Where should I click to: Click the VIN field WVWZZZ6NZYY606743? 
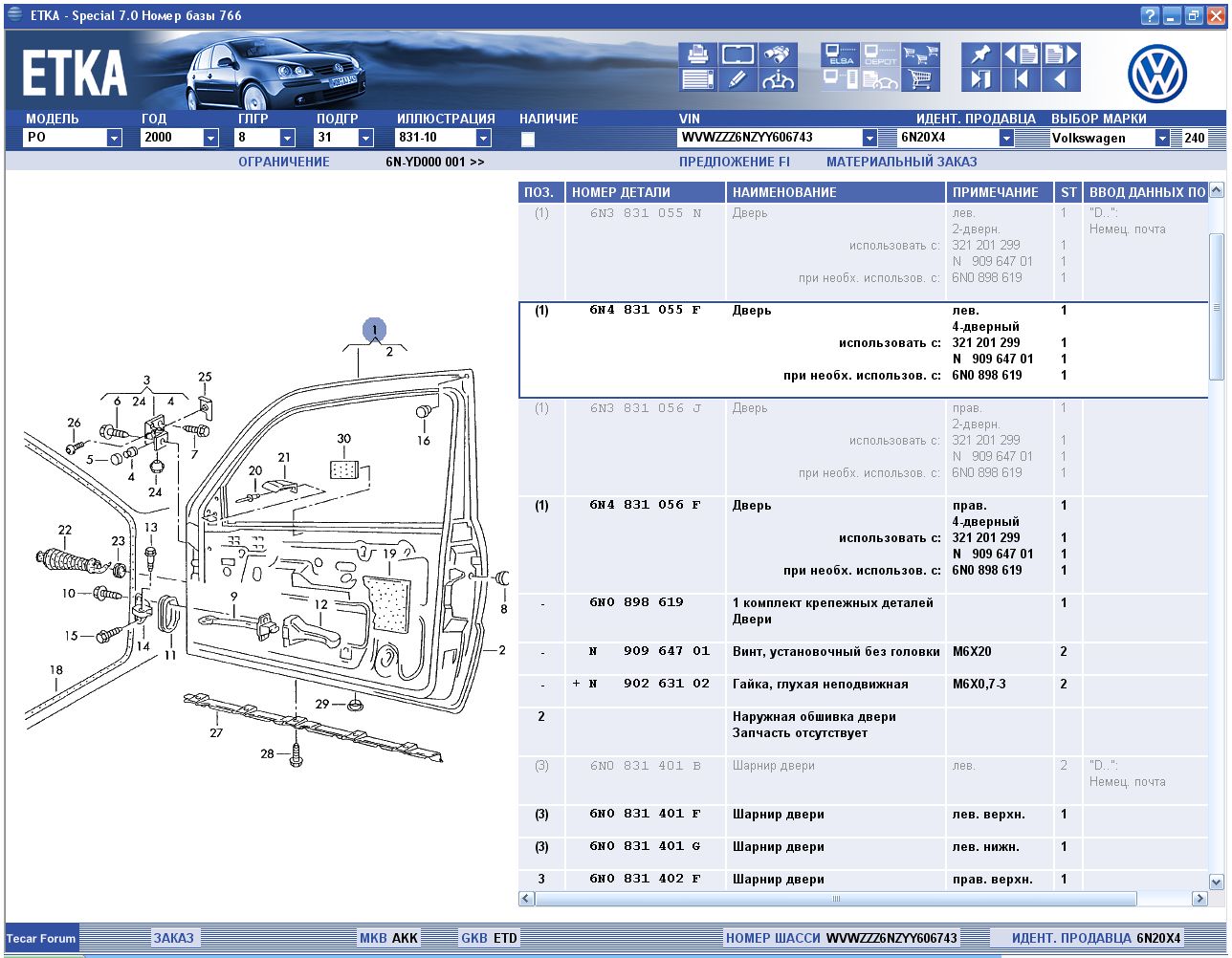(769, 138)
